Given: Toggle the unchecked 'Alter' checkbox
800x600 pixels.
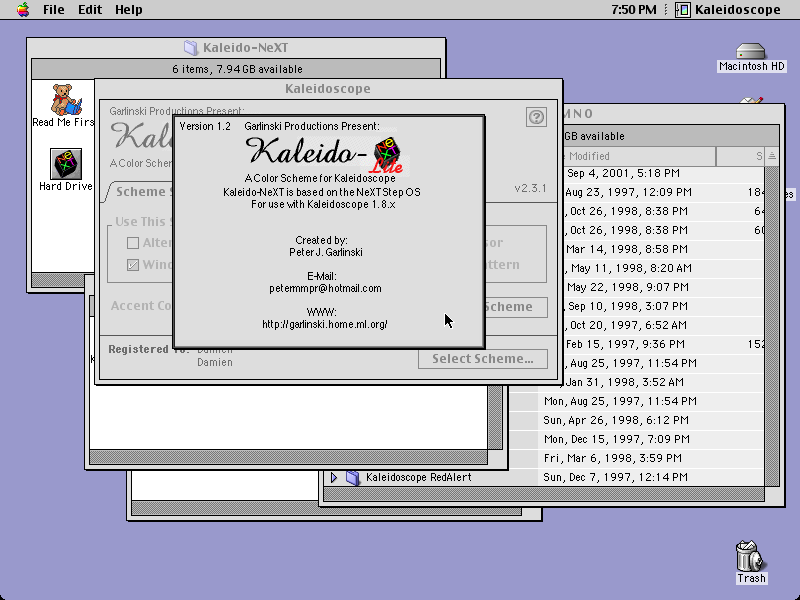Looking at the screenshot, I should pos(133,243).
